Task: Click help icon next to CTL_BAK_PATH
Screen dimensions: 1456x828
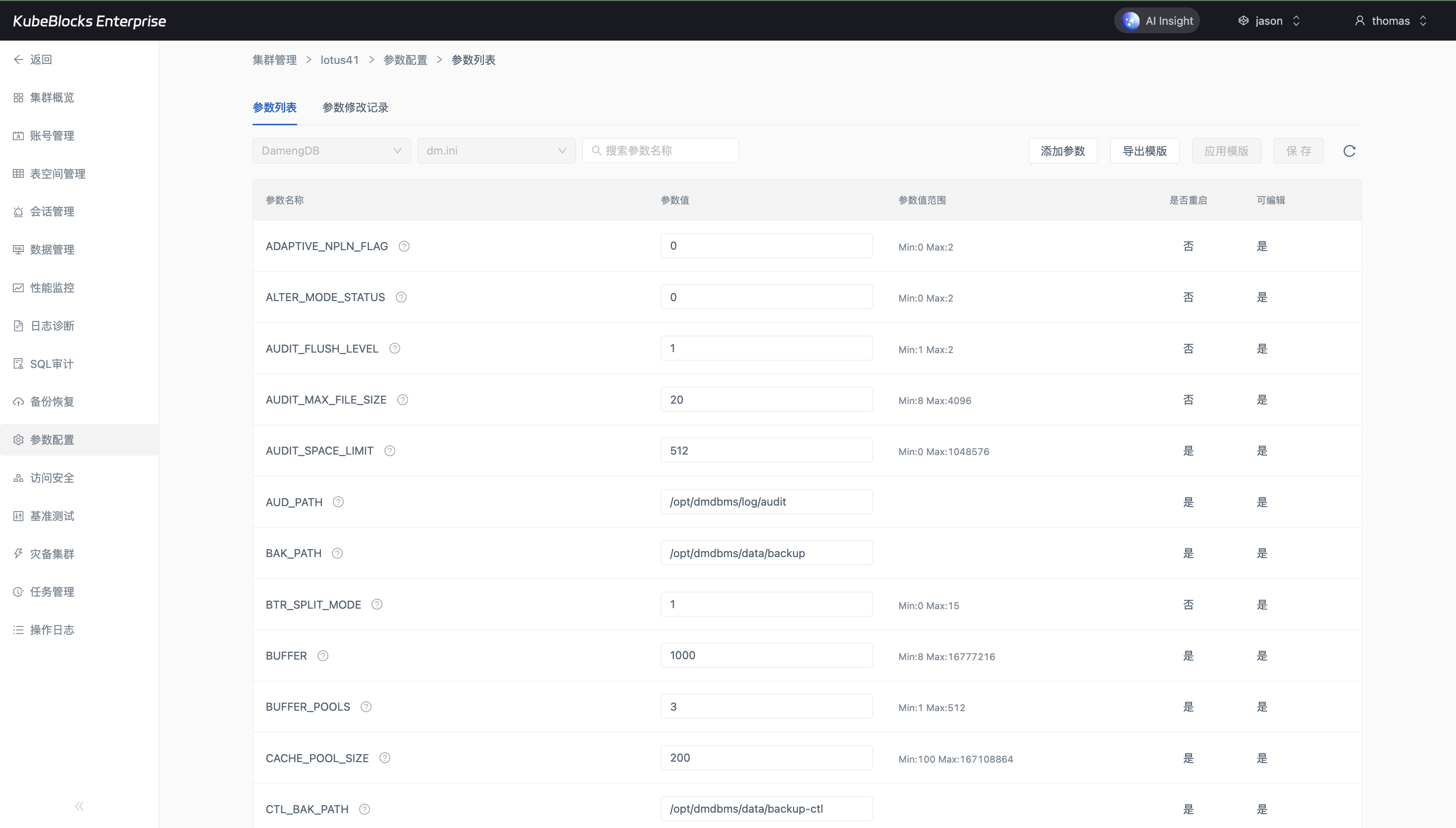Action: pos(364,809)
